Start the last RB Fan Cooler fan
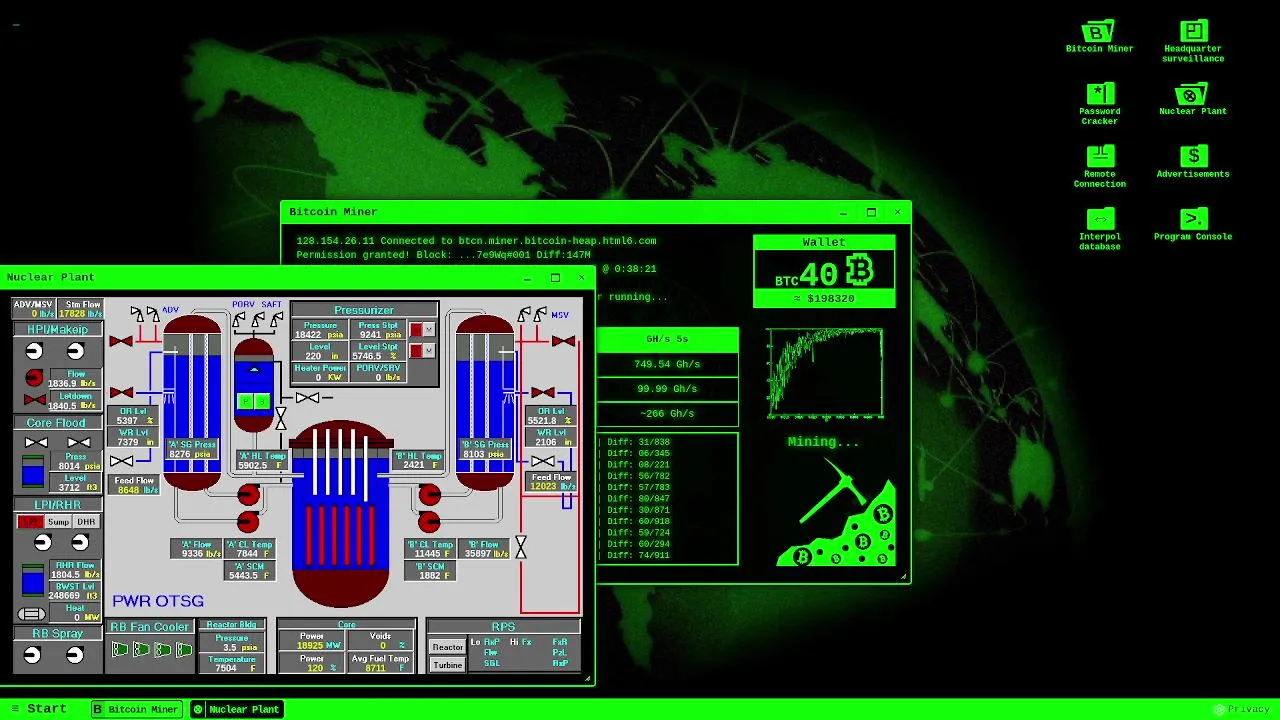Viewport: 1280px width, 720px height. tap(184, 649)
